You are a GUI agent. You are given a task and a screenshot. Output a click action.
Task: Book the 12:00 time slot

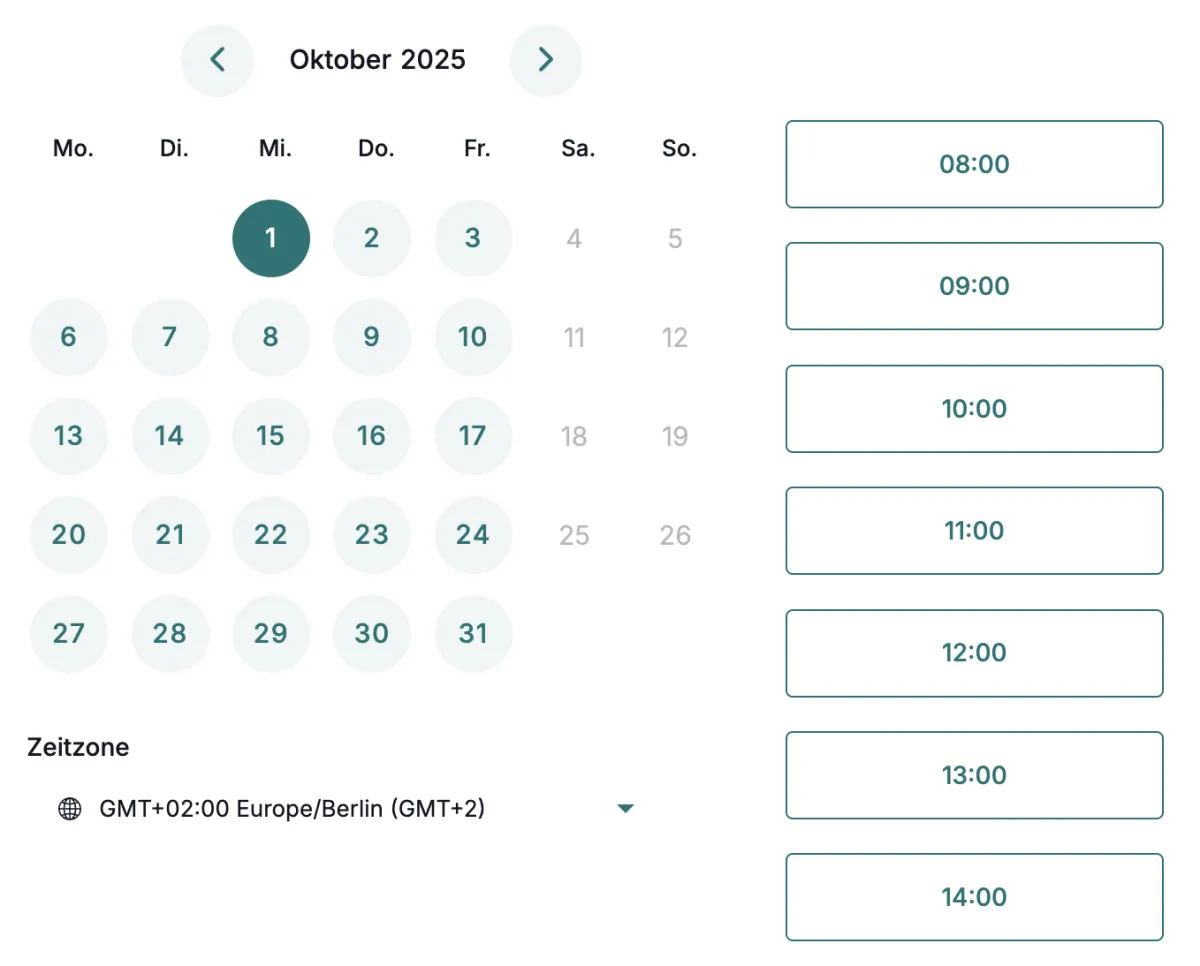point(974,653)
